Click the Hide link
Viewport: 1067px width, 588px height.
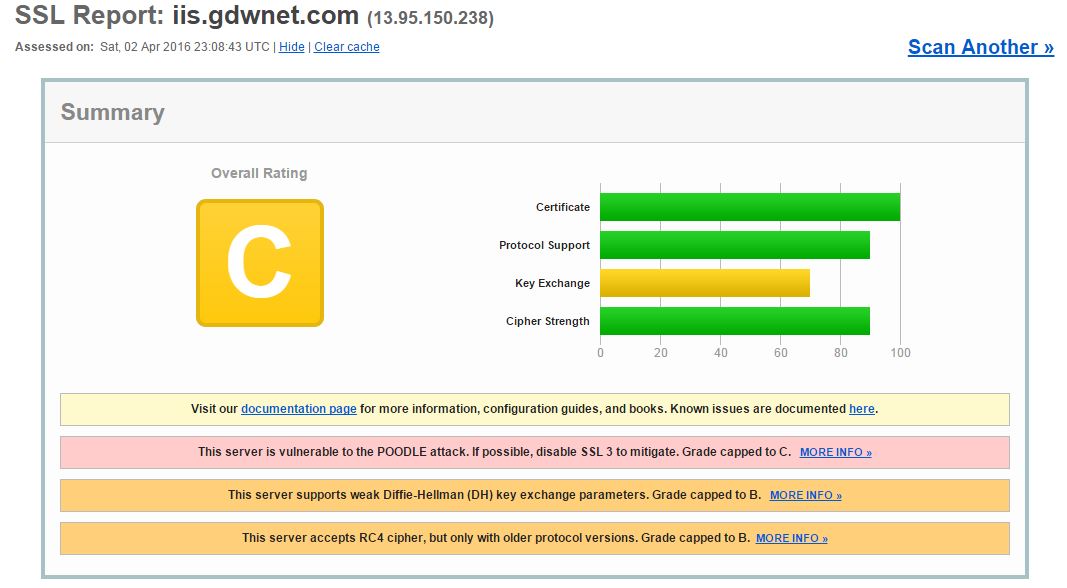[x=291, y=47]
